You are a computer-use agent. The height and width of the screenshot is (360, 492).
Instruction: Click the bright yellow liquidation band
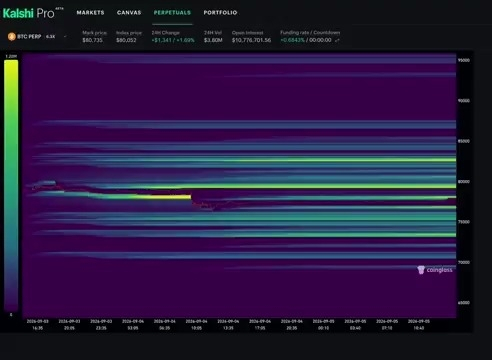click(x=160, y=197)
